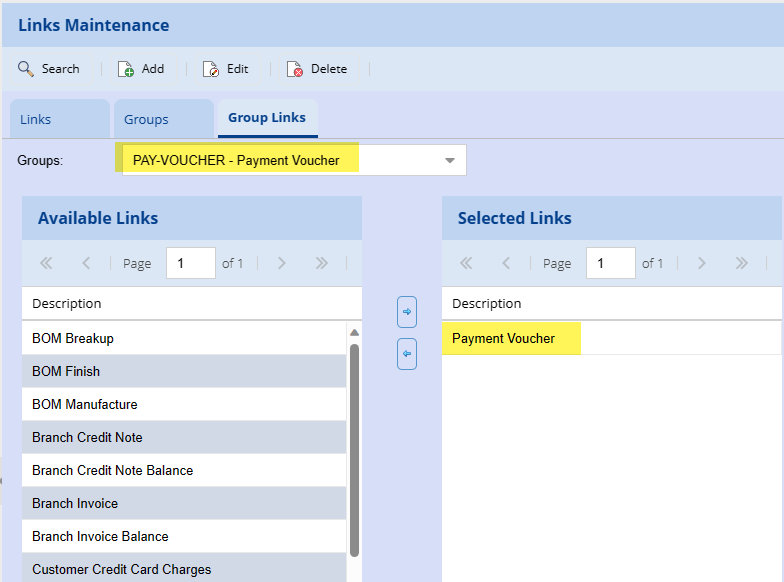Click the Delete icon in toolbar
This screenshot has height=582, width=784.
coord(295,69)
